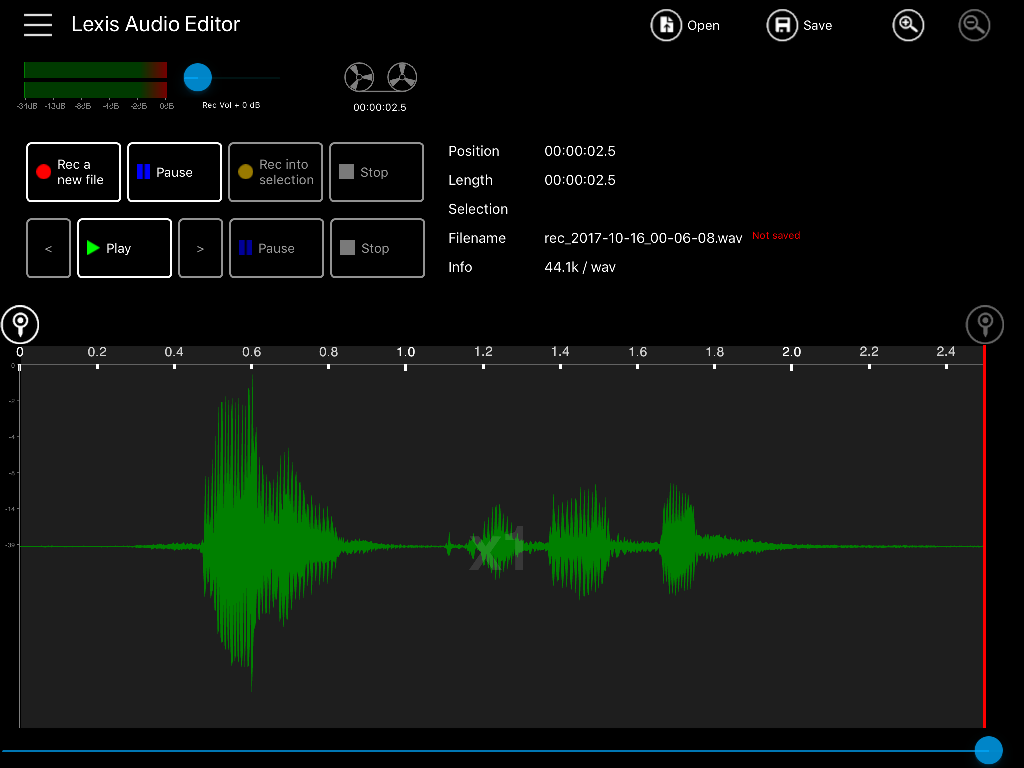Pause the playback
This screenshot has height=768, width=1024.
pos(276,248)
